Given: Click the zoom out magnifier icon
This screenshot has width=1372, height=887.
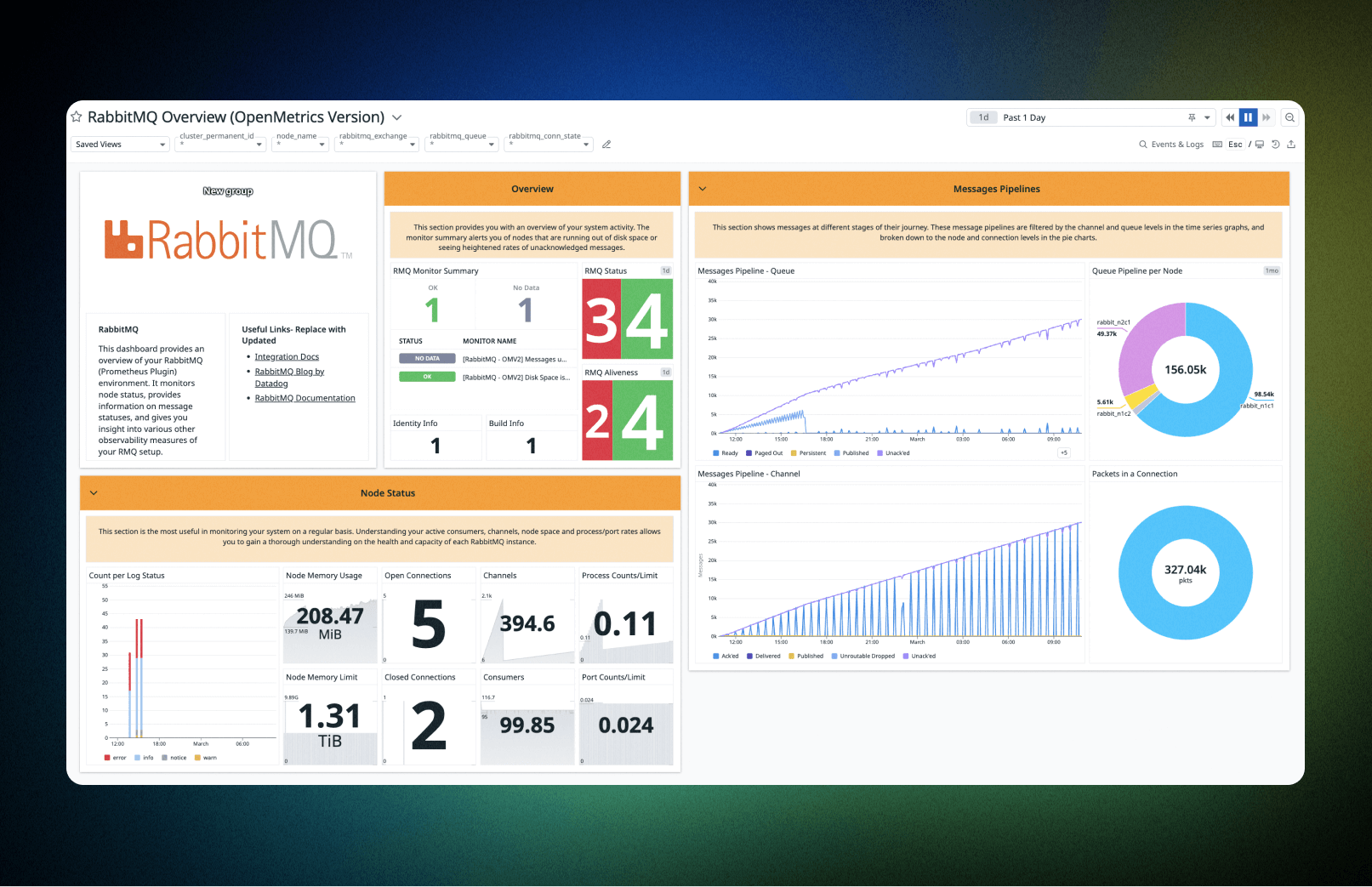Looking at the screenshot, I should [1289, 117].
